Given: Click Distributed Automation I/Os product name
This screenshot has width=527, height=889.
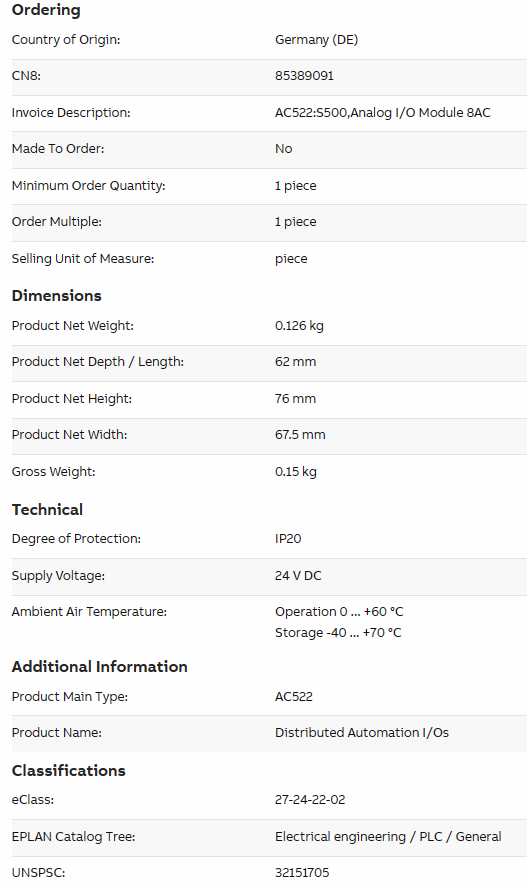Looking at the screenshot, I should tap(362, 733).
